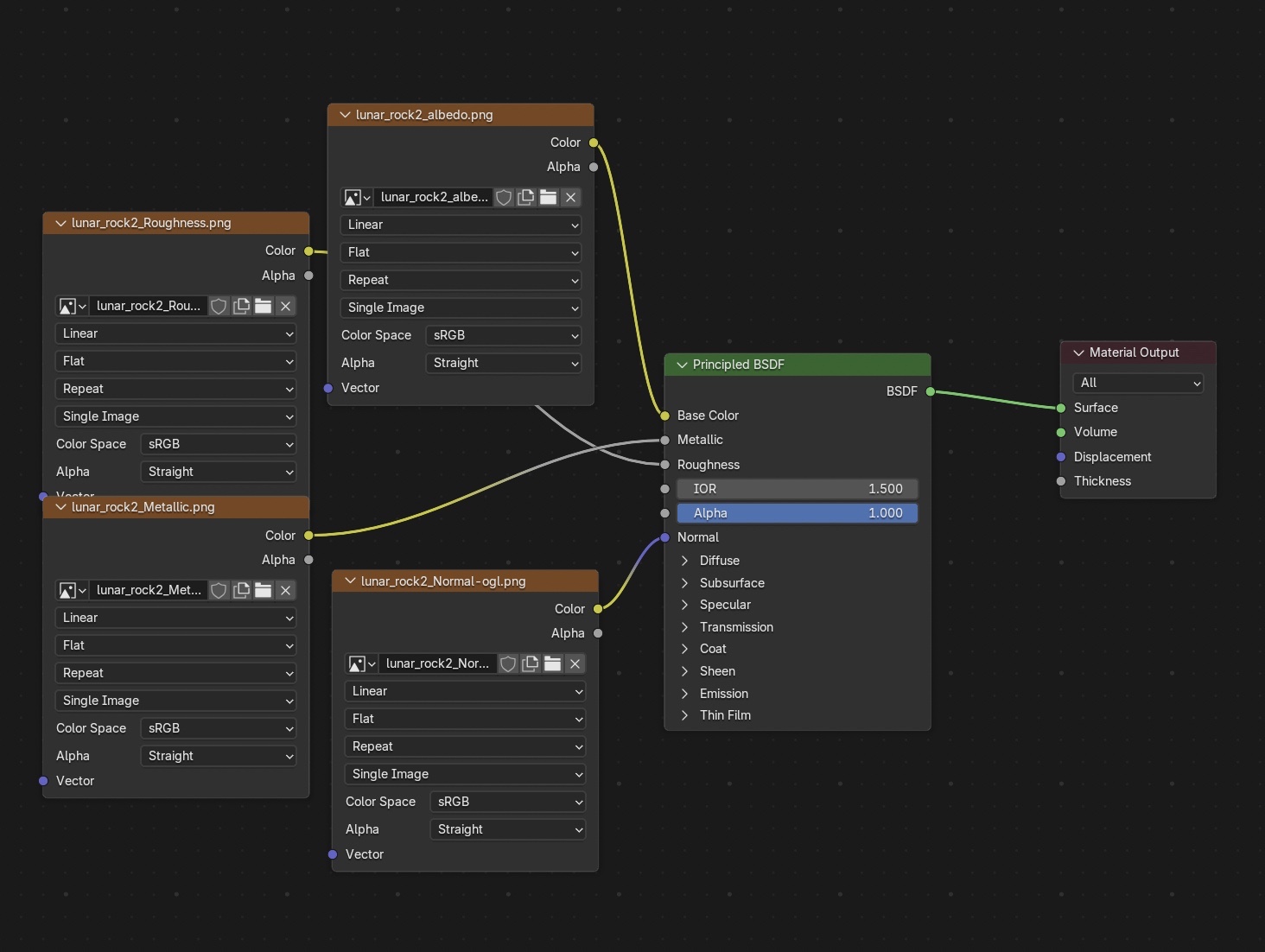1265x952 pixels.
Task: Open image folder icon on albedo node
Action: [548, 198]
